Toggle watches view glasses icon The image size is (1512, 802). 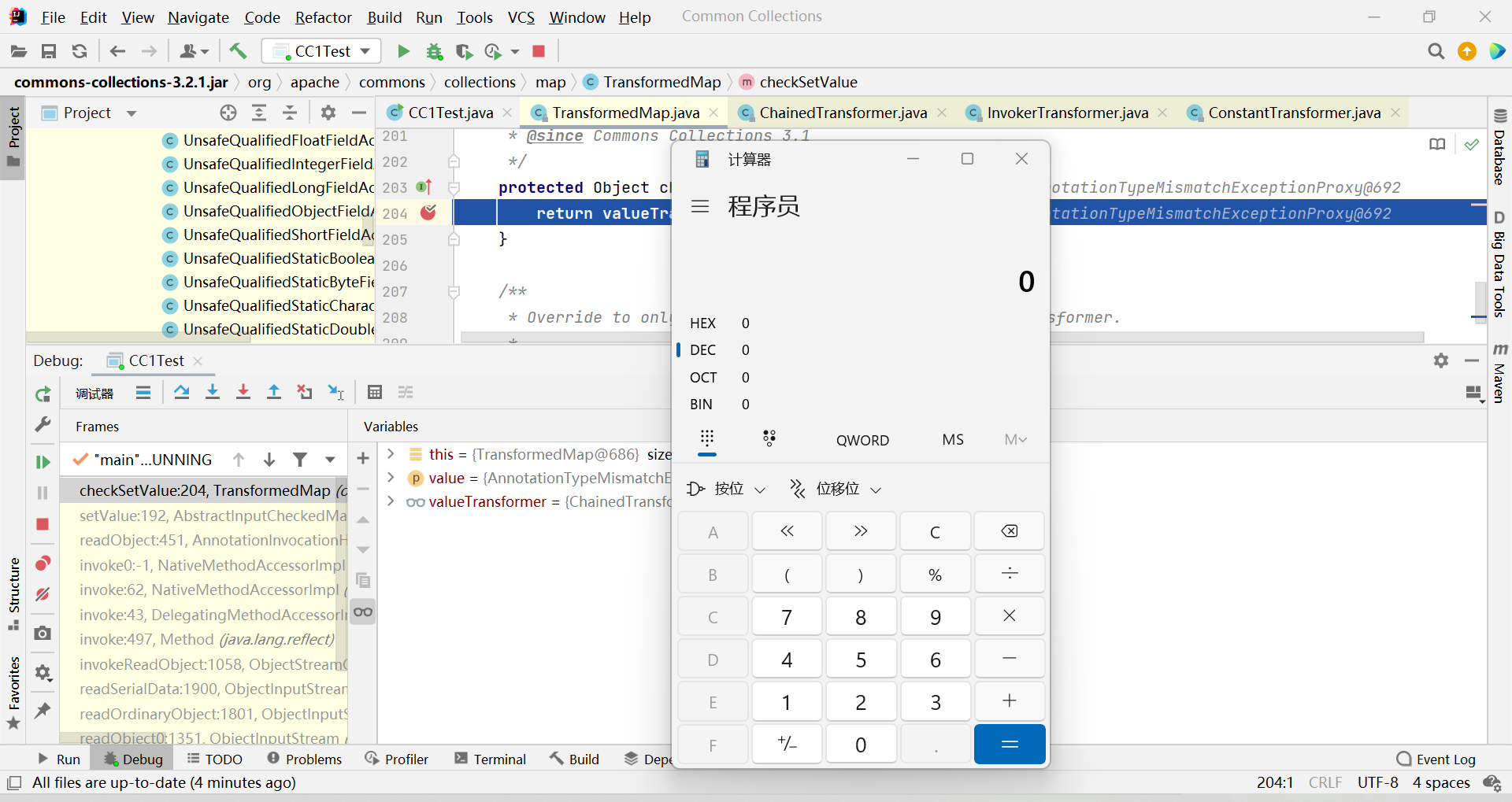(363, 612)
